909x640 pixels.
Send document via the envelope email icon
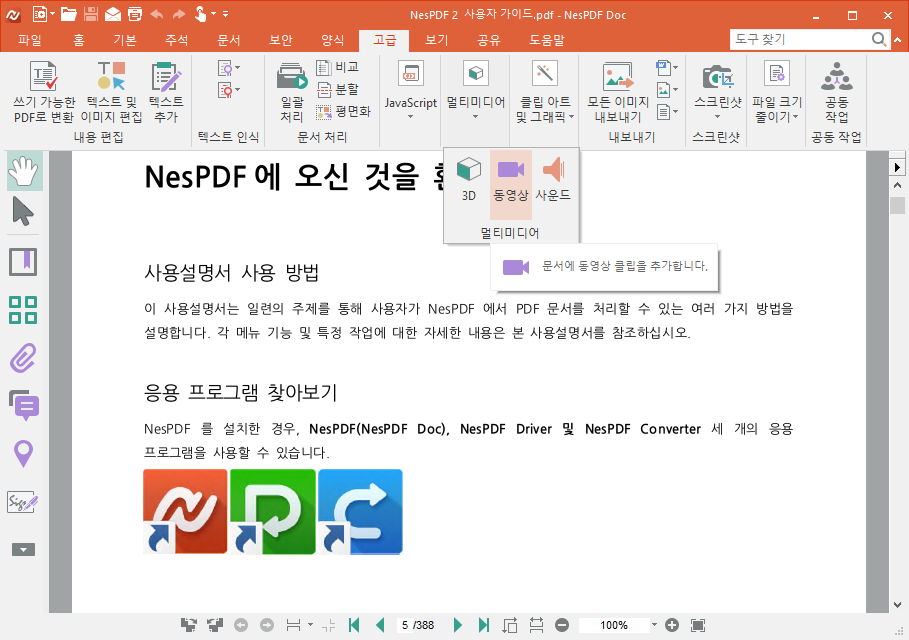tap(112, 14)
